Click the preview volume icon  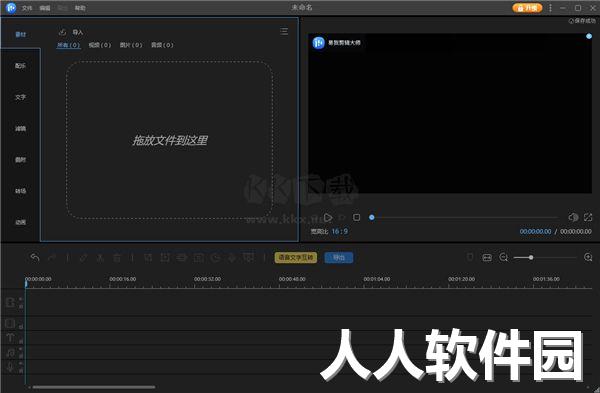coord(573,217)
